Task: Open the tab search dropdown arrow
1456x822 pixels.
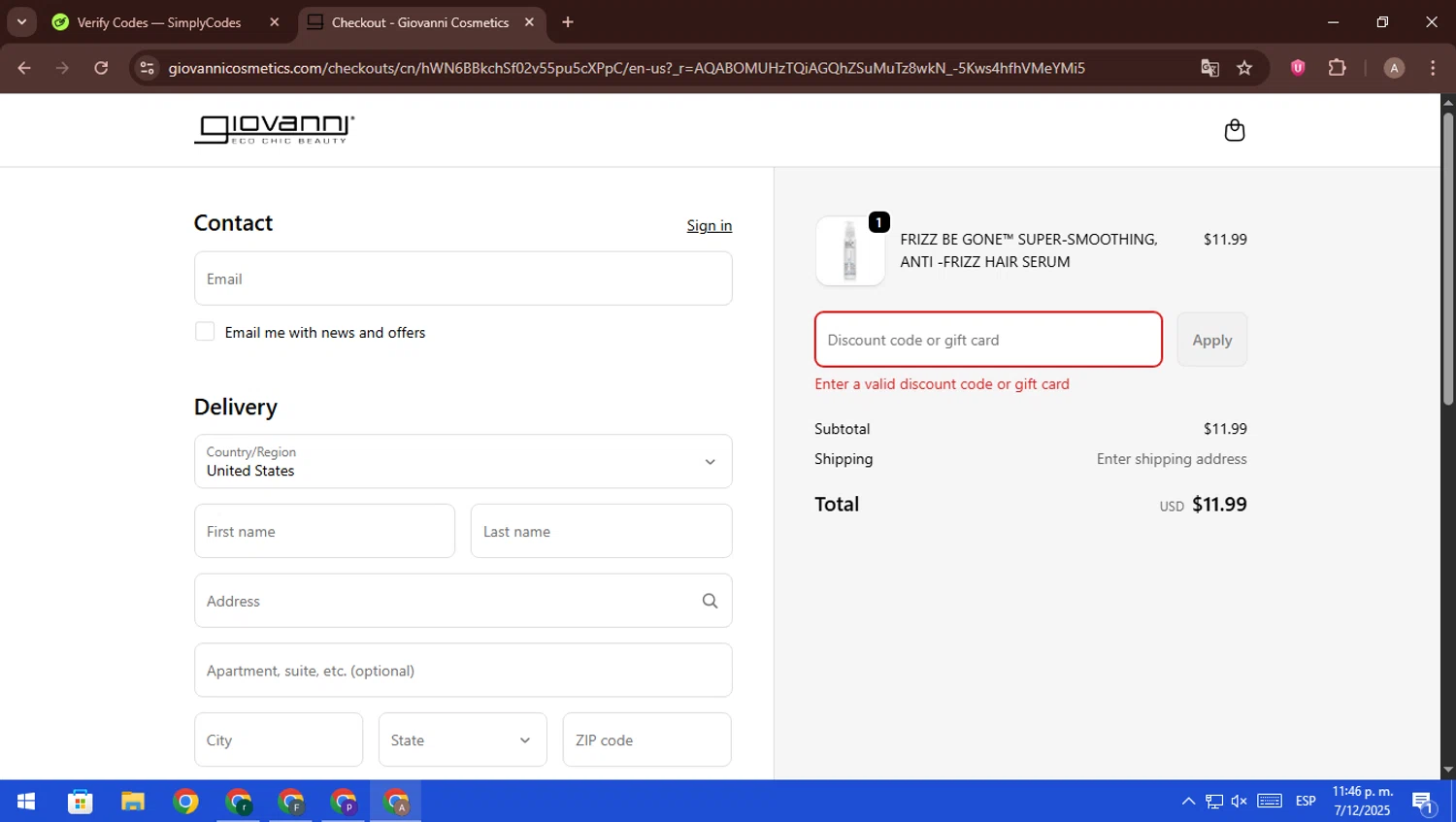Action: point(21,22)
